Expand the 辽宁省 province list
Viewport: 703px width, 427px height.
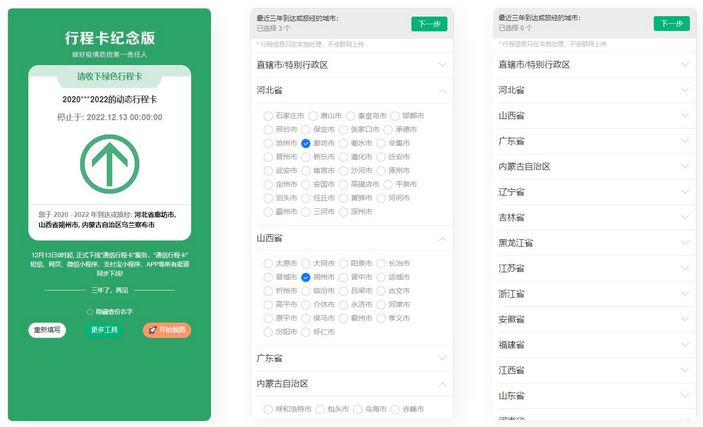tap(685, 192)
